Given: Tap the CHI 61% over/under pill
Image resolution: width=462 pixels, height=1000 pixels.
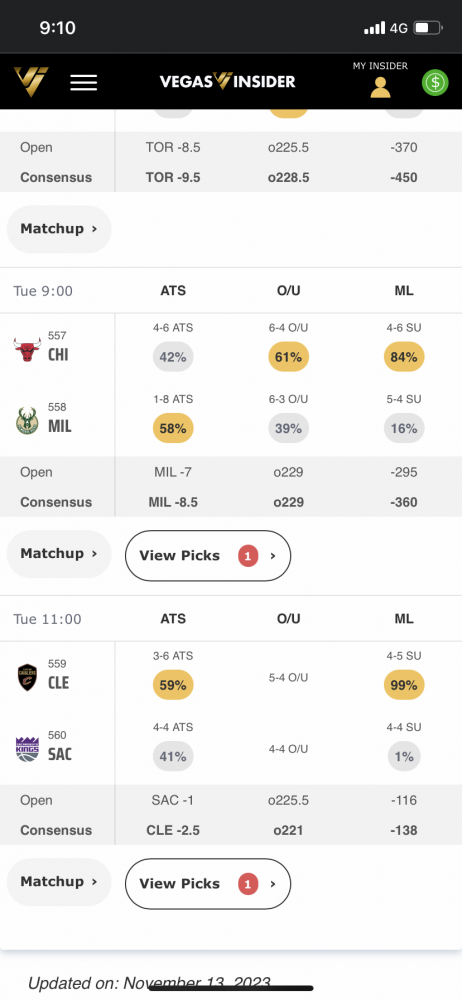Looking at the screenshot, I should pos(288,357).
